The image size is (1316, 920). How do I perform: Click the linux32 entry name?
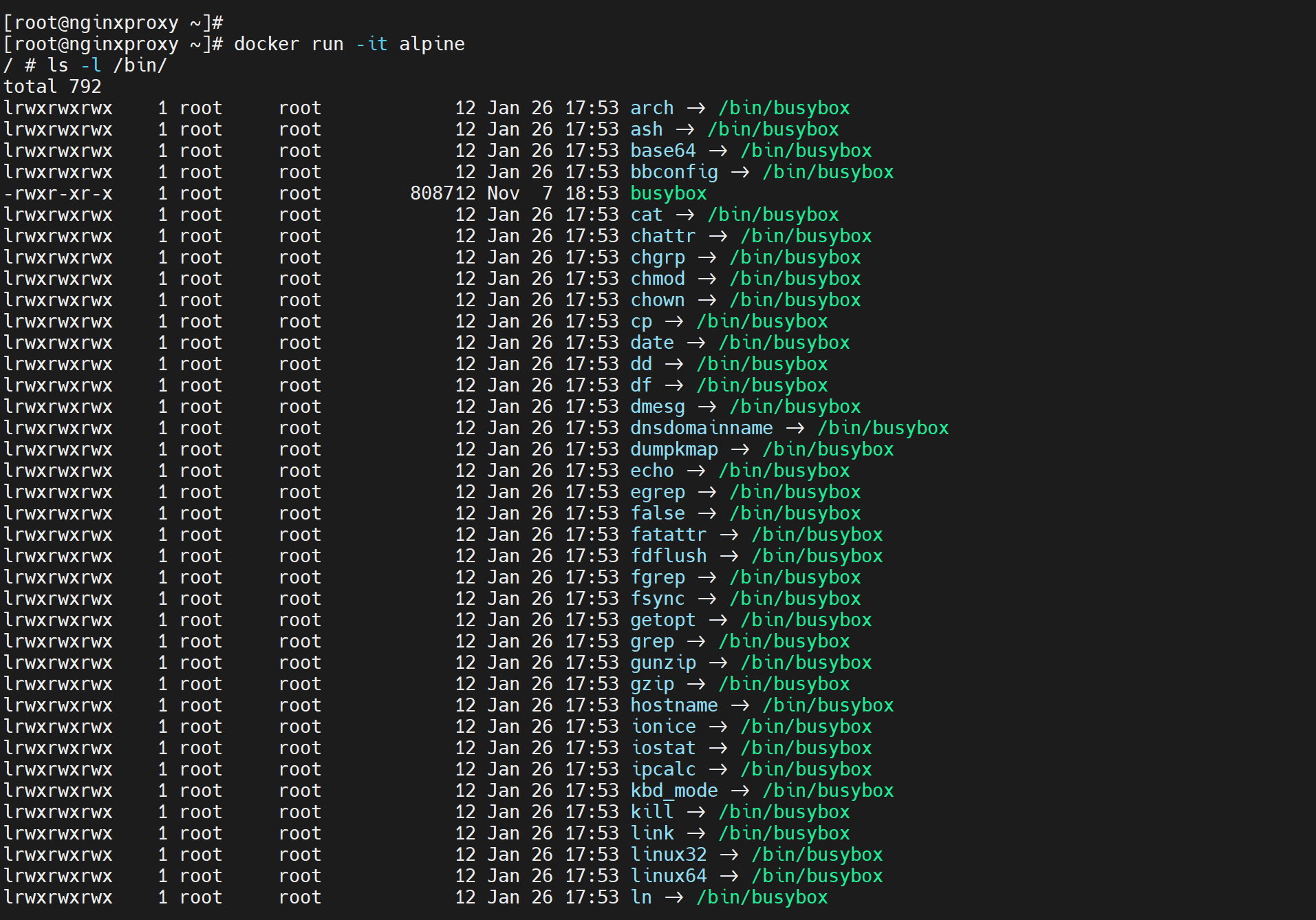coord(668,855)
